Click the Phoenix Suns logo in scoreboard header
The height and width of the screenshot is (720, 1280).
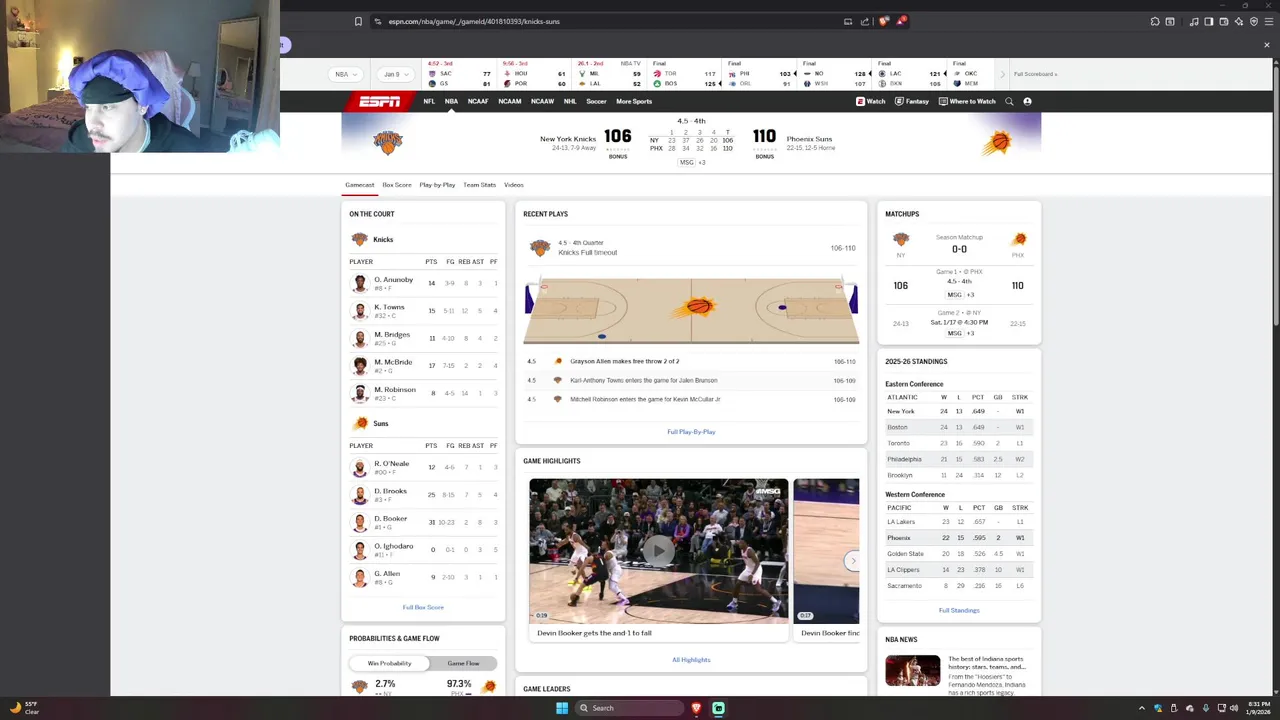[996, 143]
